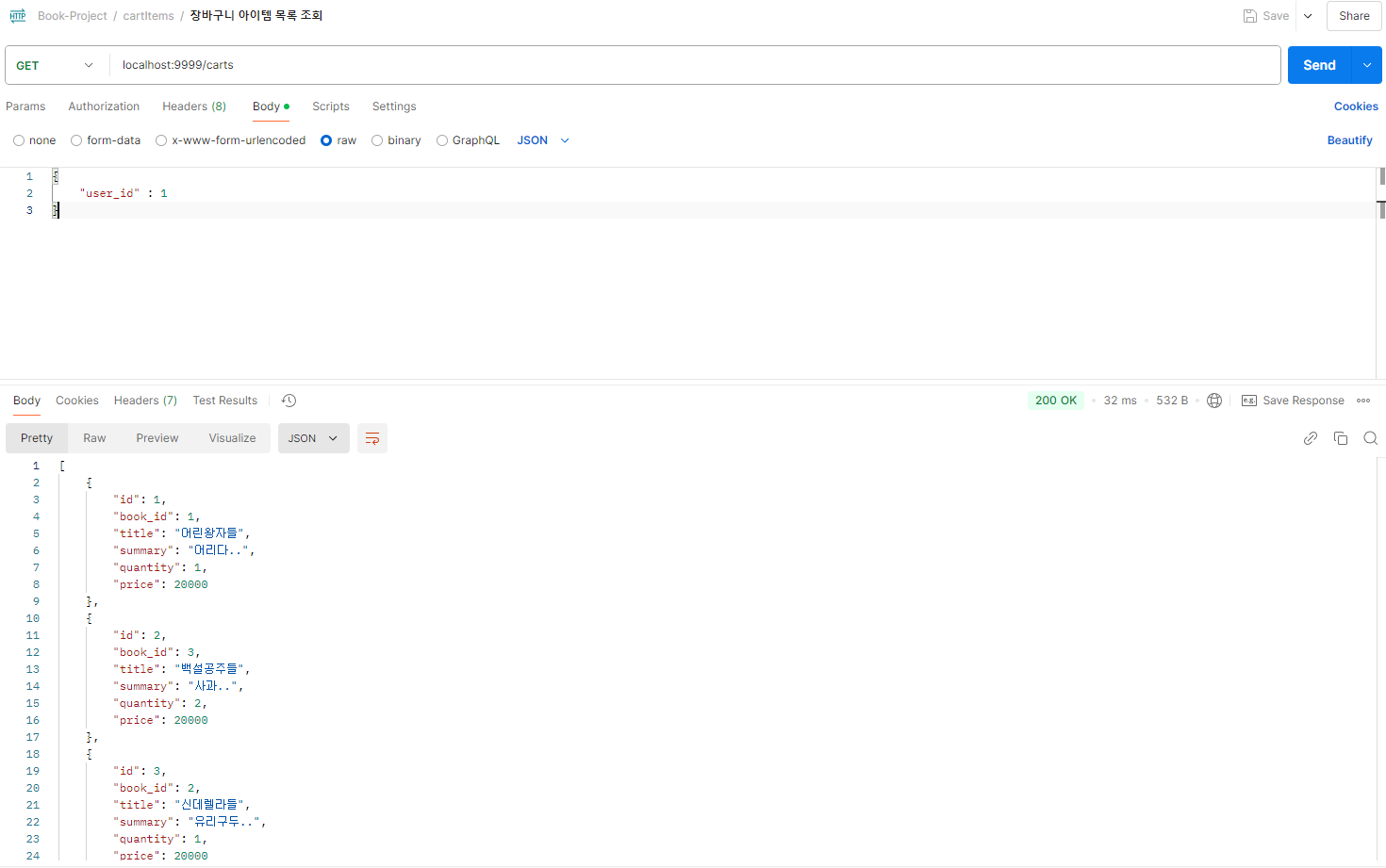1386x868 pixels.
Task: Click the Save Response button
Action: [x=1293, y=401]
